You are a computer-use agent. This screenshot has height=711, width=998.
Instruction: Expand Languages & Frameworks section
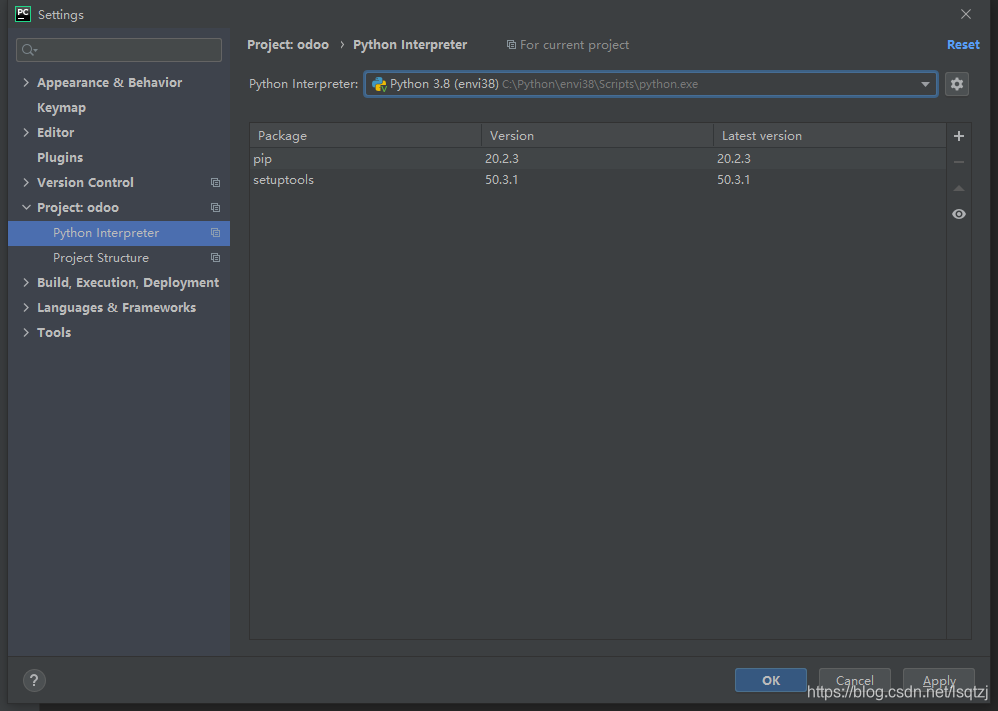coord(26,307)
